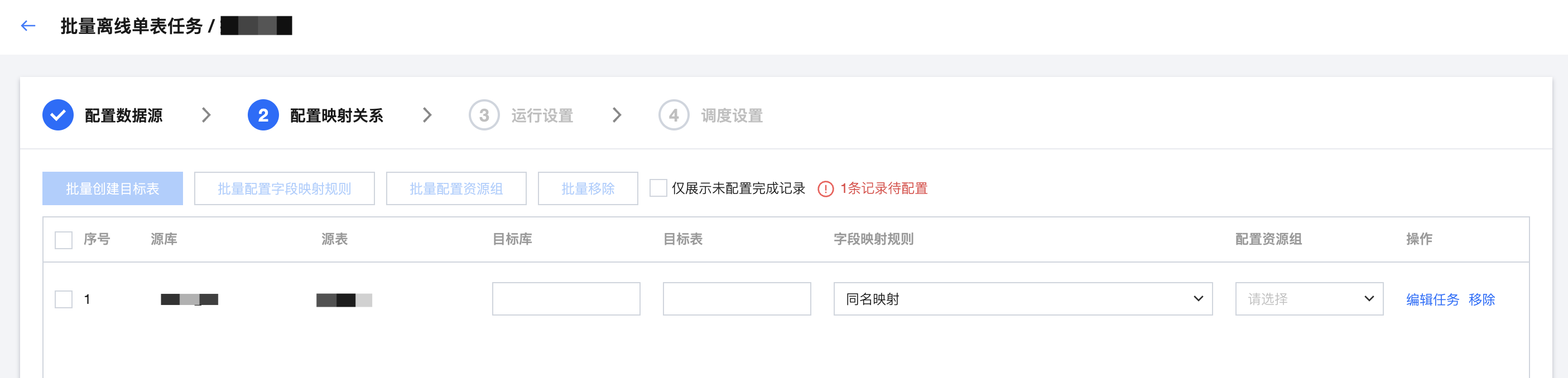
Task: Click the step 2 circle icon
Action: pos(263,115)
